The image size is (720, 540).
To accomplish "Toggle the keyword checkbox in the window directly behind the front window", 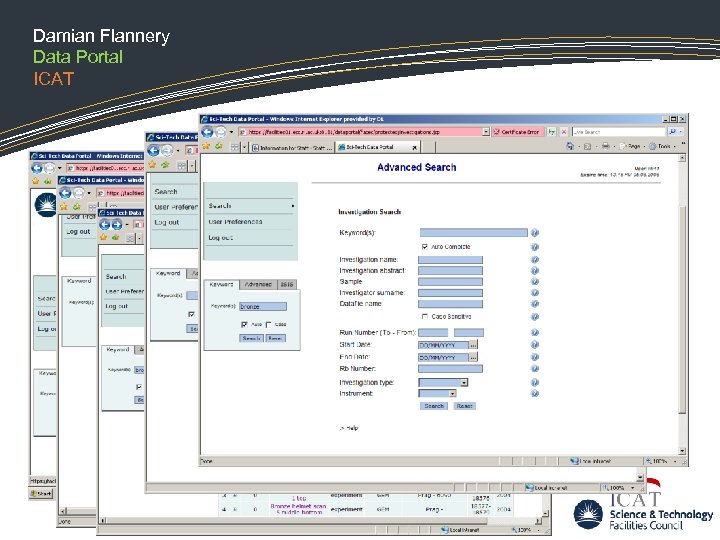I will pos(191,314).
